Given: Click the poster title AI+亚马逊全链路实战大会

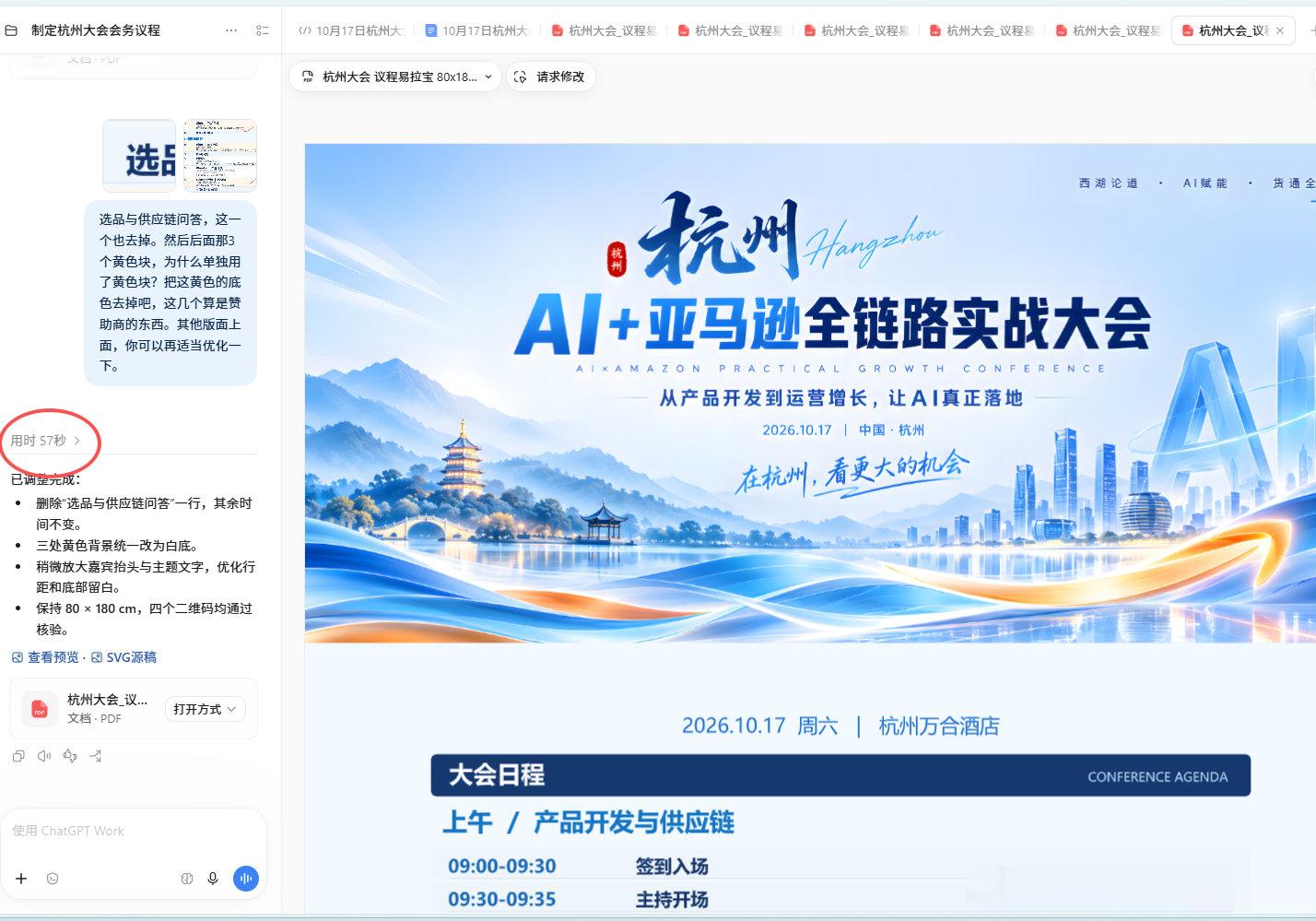Looking at the screenshot, I should pos(833,325).
